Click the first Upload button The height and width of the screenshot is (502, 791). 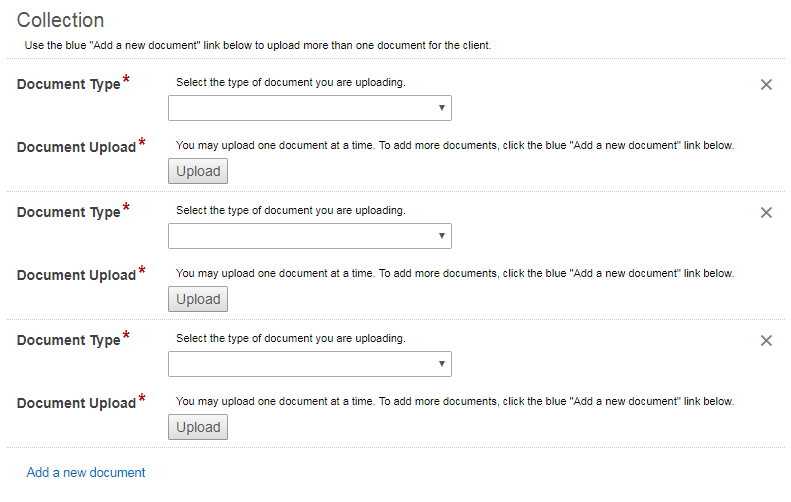tap(198, 171)
